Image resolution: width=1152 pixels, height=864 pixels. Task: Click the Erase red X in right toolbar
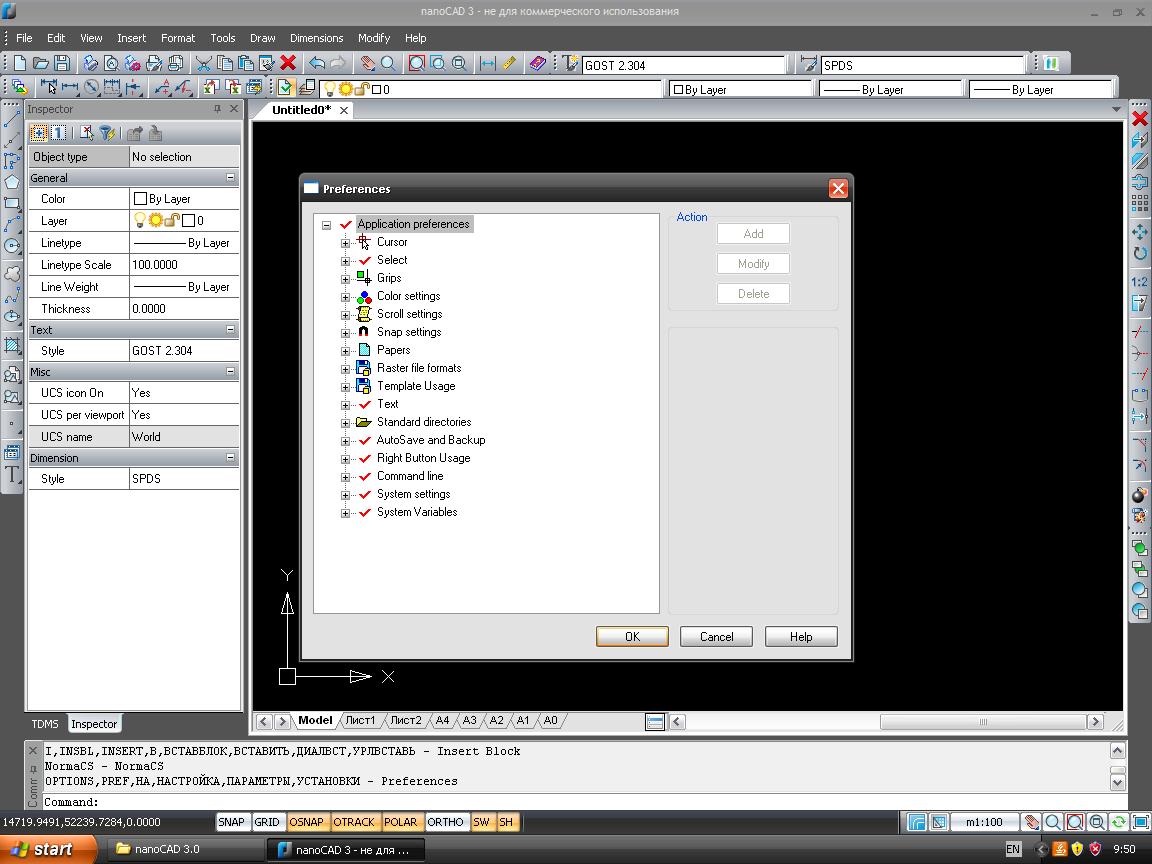1140,118
